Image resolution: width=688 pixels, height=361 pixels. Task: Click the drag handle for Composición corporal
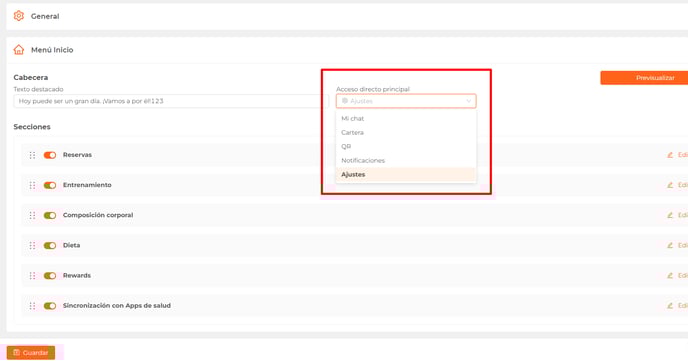tap(32, 215)
